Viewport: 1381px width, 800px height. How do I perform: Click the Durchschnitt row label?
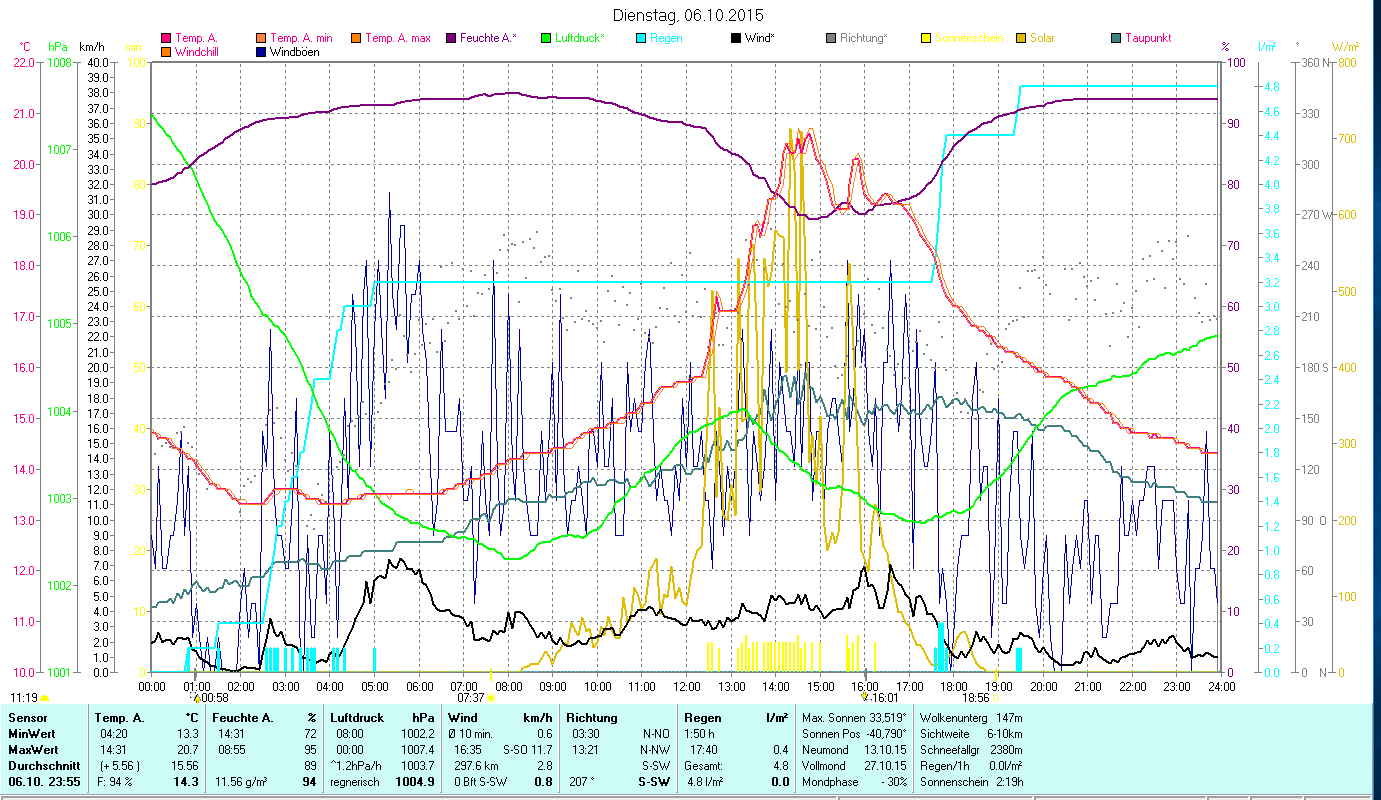coord(42,766)
